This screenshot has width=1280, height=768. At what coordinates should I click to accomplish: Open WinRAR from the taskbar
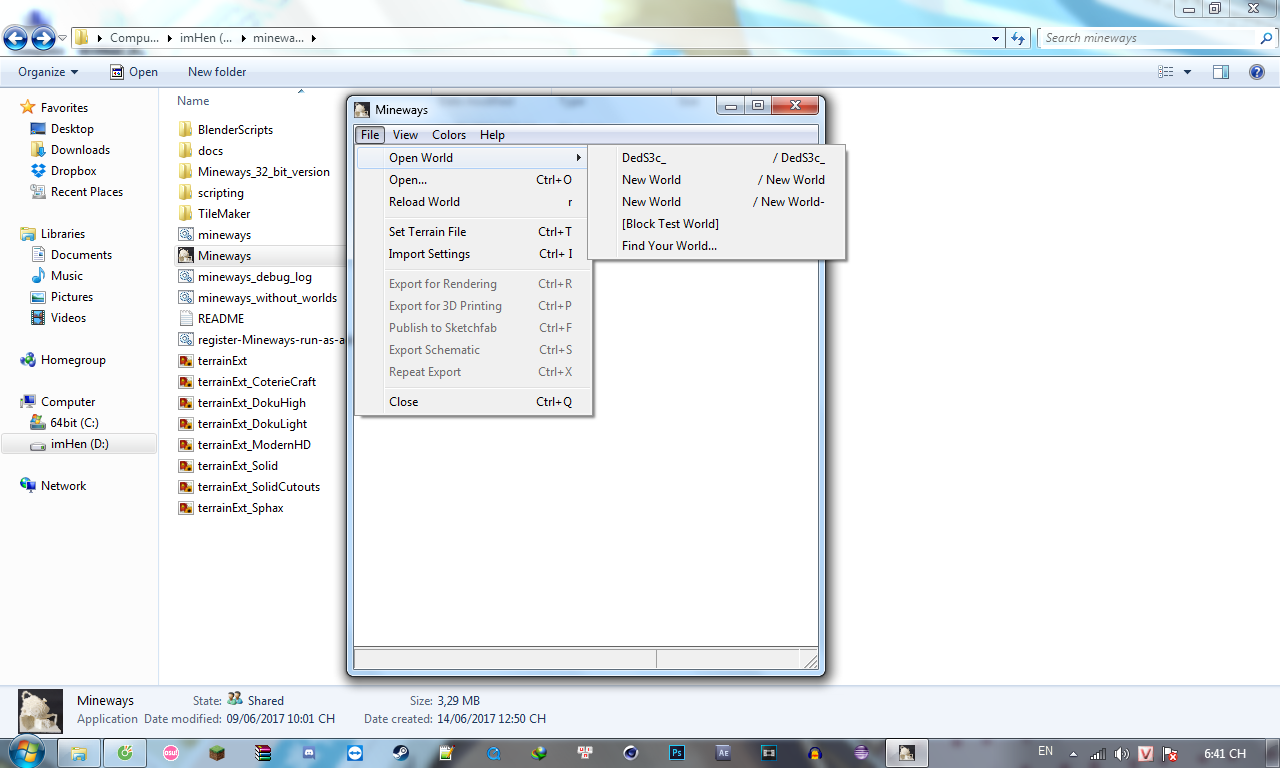[x=264, y=753]
